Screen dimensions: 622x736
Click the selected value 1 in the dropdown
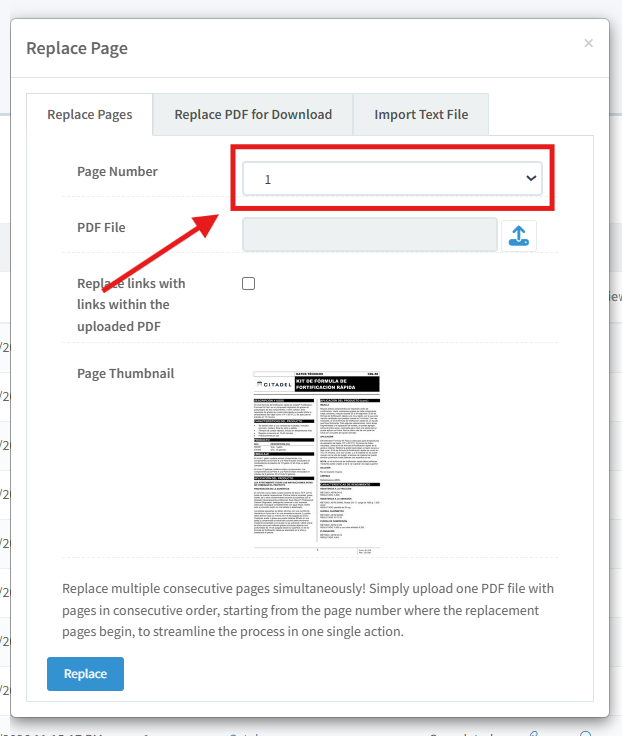[268, 180]
